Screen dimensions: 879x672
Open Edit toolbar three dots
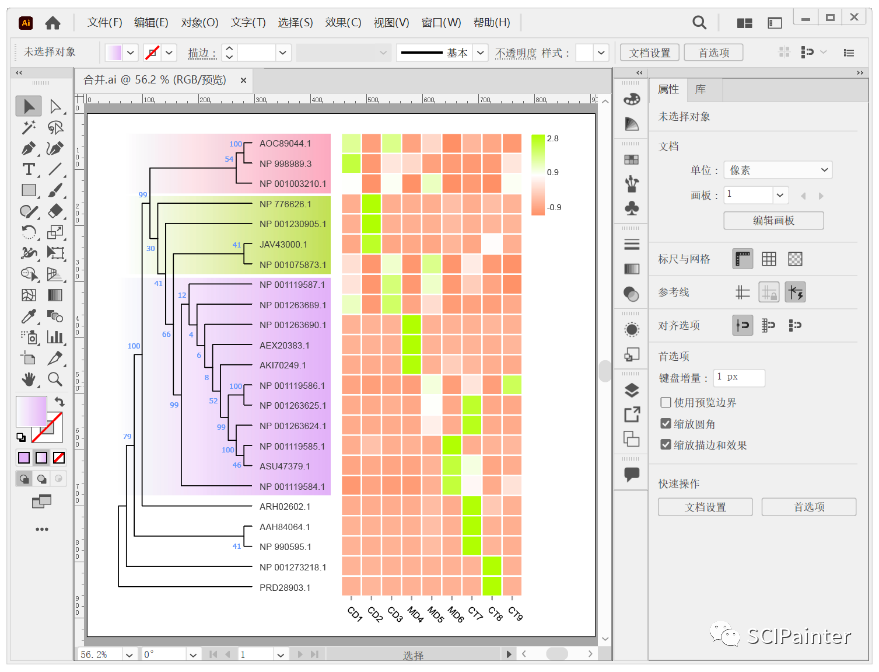point(42,529)
